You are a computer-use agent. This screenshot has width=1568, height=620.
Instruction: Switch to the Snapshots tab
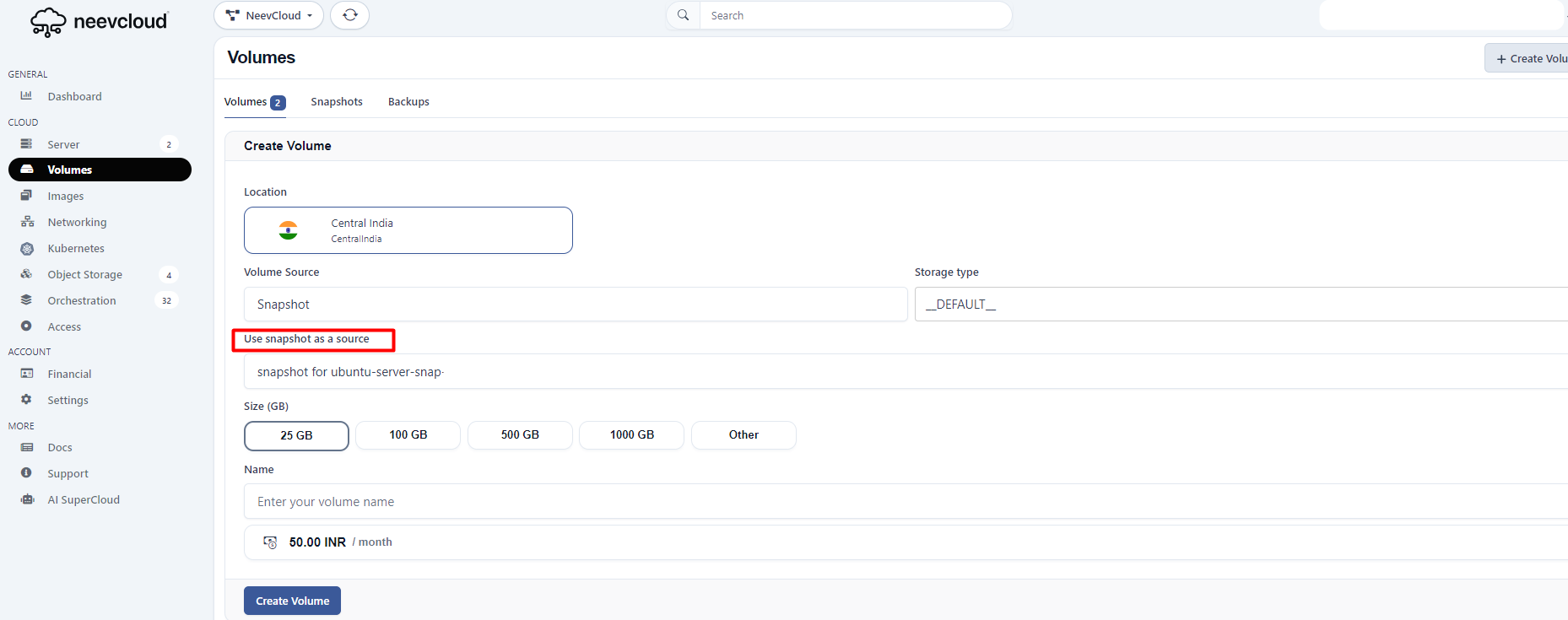pyautogui.click(x=337, y=102)
